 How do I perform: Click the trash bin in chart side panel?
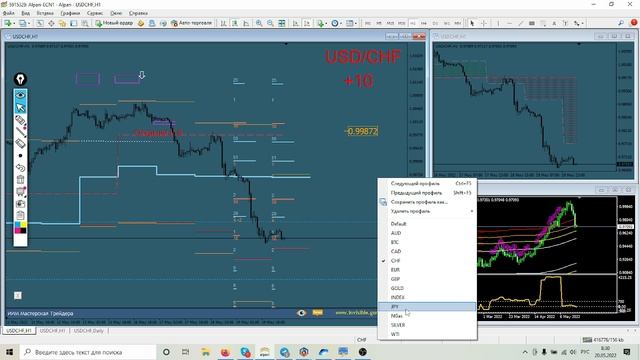[x=20, y=179]
